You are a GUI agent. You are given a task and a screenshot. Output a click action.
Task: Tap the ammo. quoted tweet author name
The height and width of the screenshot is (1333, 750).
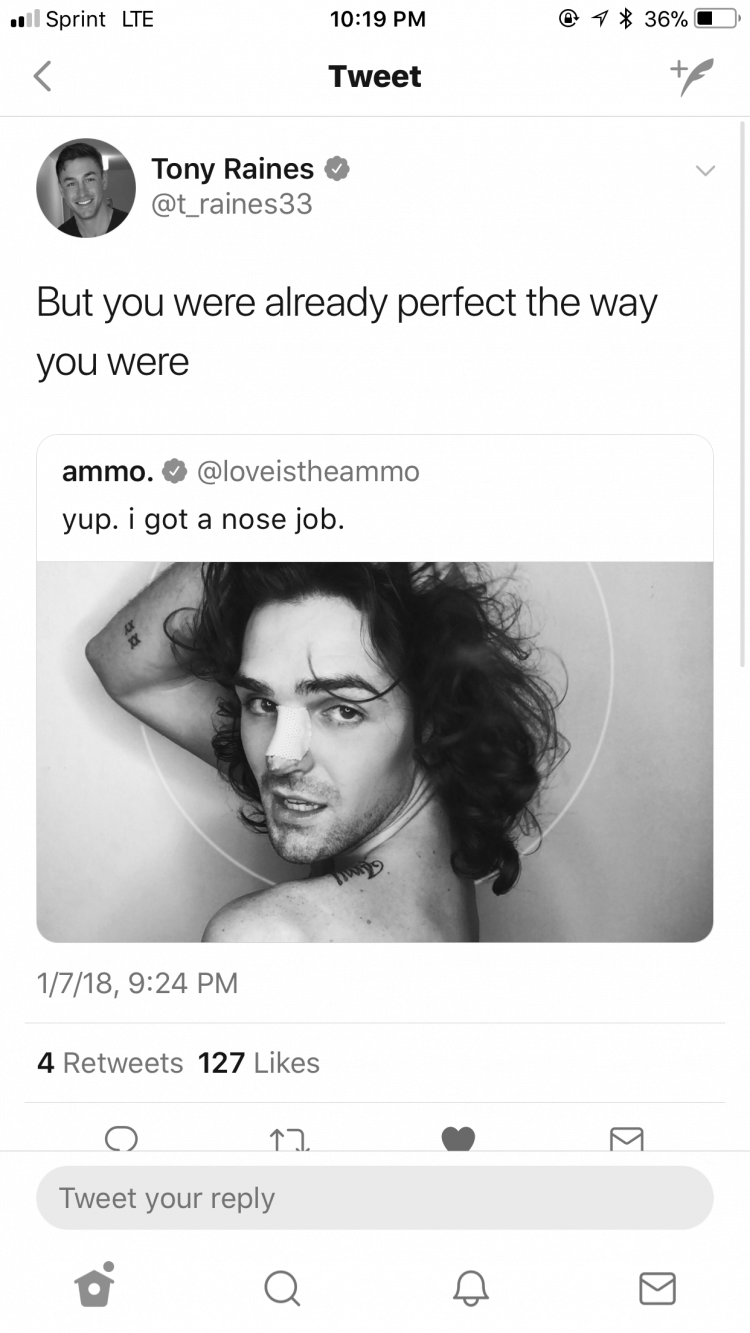click(108, 471)
